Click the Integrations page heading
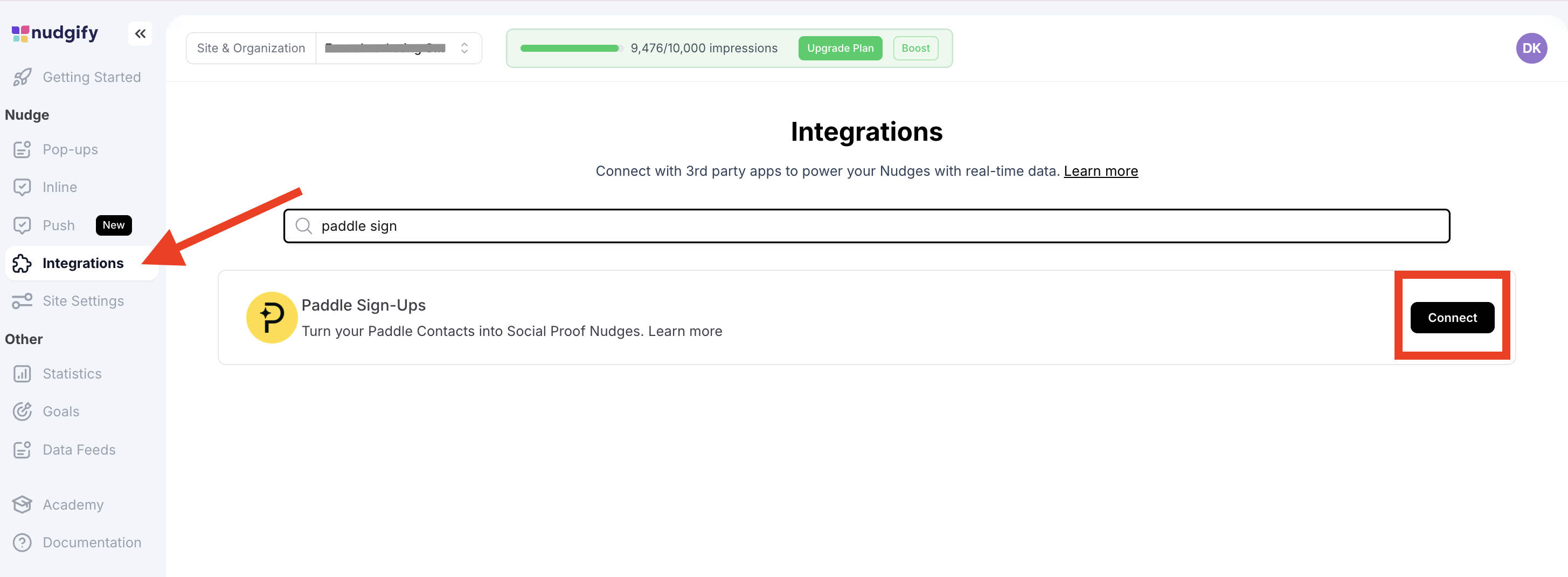Screen dimensions: 1568x577 pos(866,132)
